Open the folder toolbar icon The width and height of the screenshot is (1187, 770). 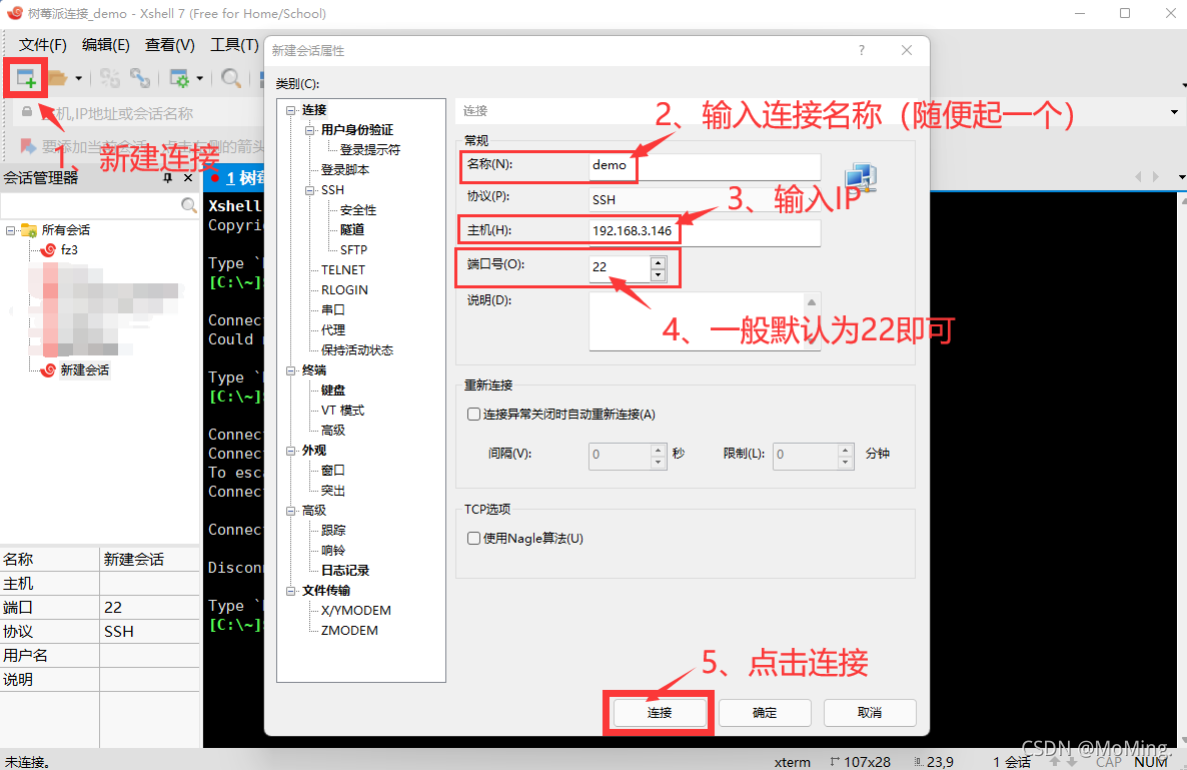click(58, 77)
